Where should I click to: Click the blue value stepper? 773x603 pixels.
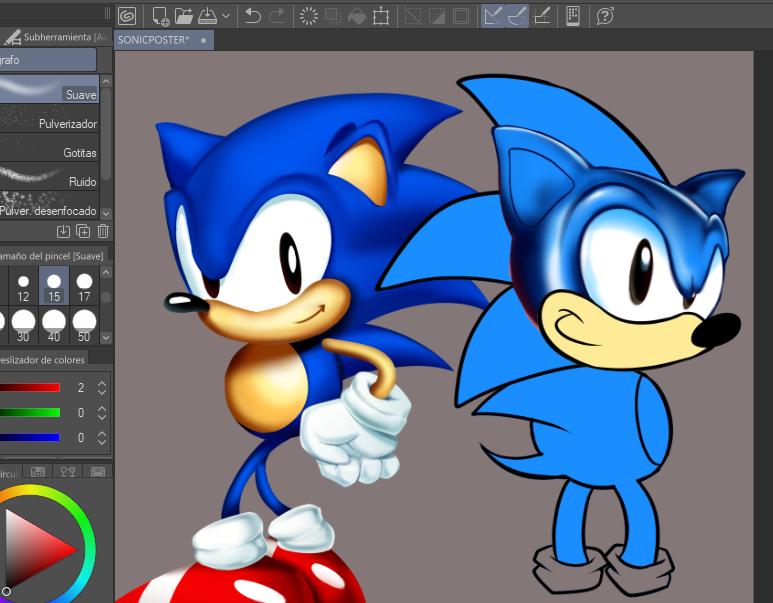[102, 438]
